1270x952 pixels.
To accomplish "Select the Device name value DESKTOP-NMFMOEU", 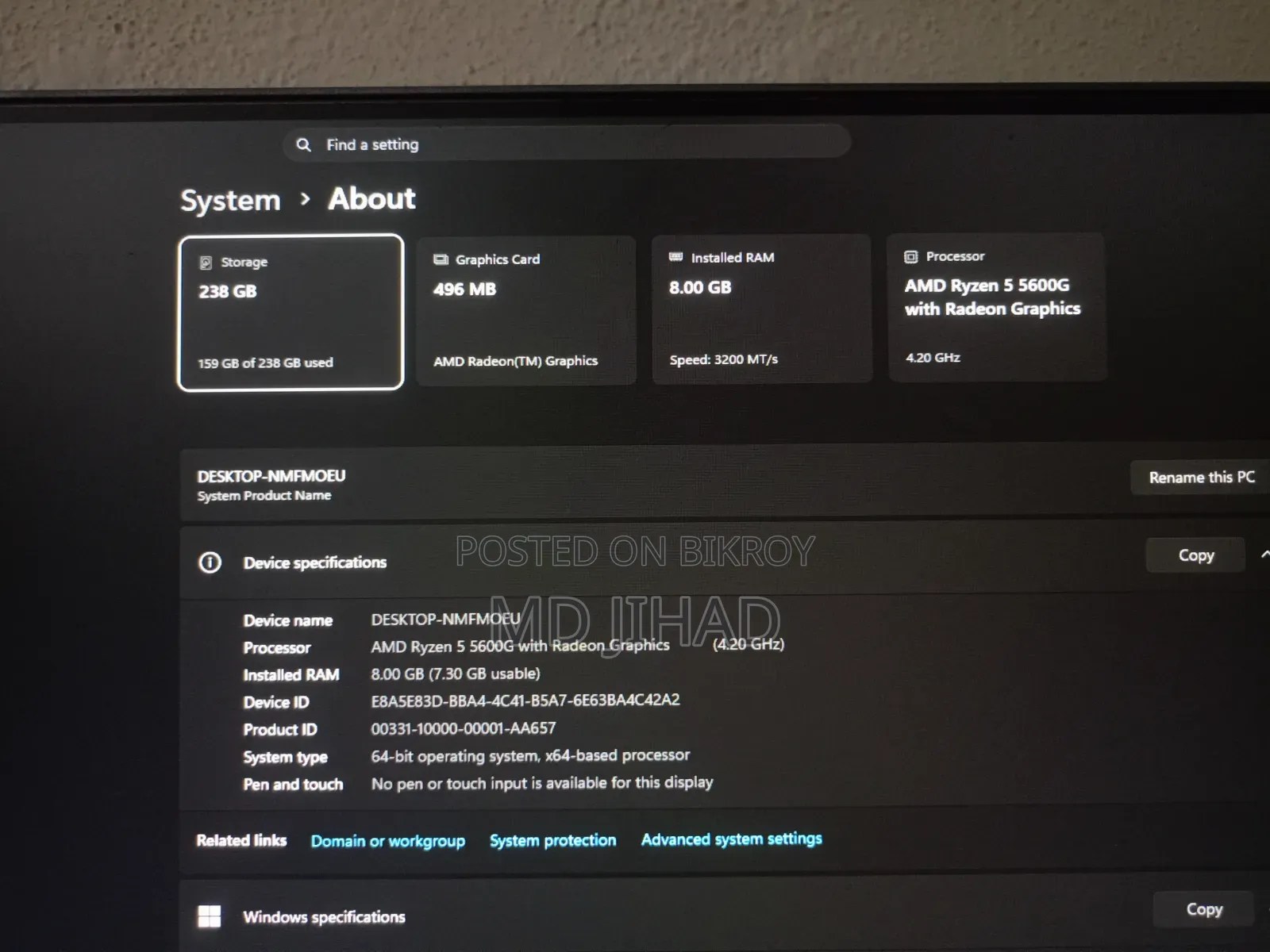I will (x=445, y=619).
